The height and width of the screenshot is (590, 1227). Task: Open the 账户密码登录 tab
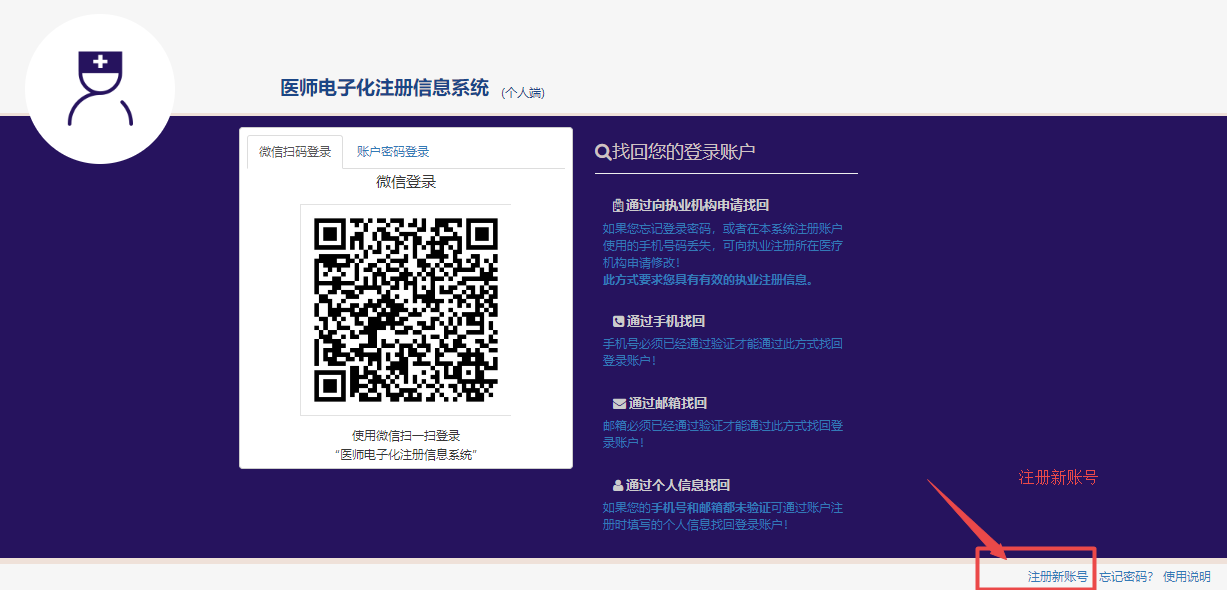pyautogui.click(x=393, y=152)
